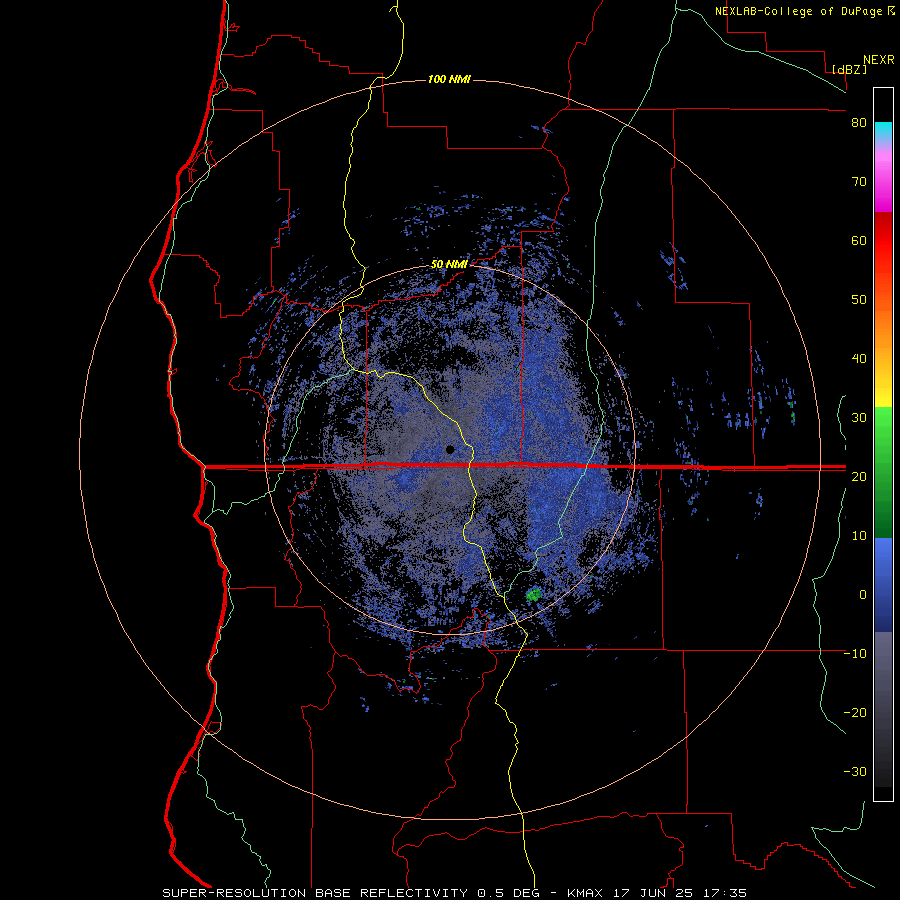Click the 20 dBZ scale value

pos(859,476)
